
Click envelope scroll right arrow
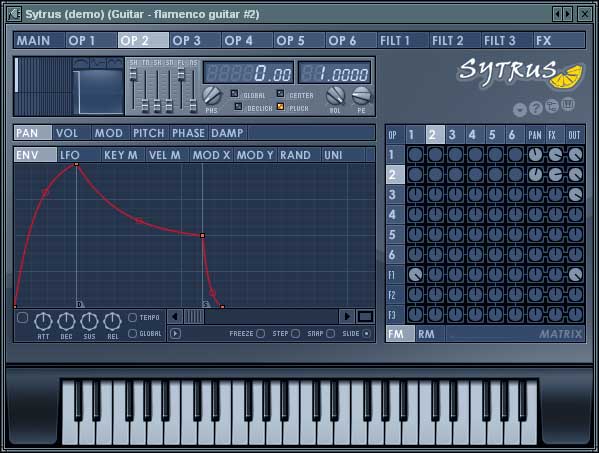click(347, 317)
